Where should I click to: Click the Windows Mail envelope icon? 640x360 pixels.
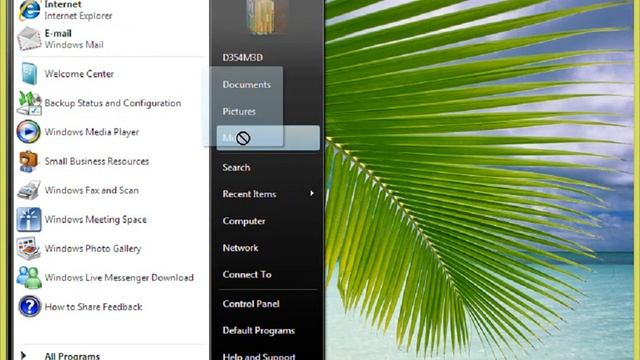tap(29, 38)
